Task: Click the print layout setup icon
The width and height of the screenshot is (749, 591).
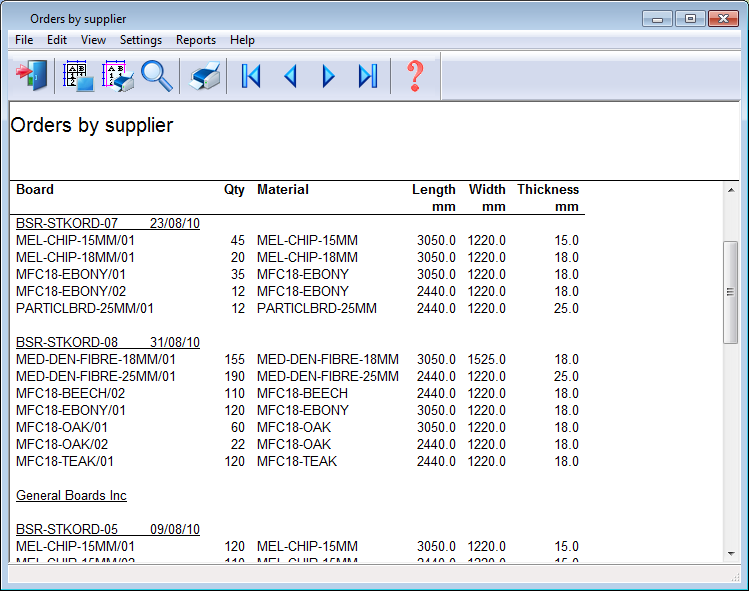Action: point(118,75)
